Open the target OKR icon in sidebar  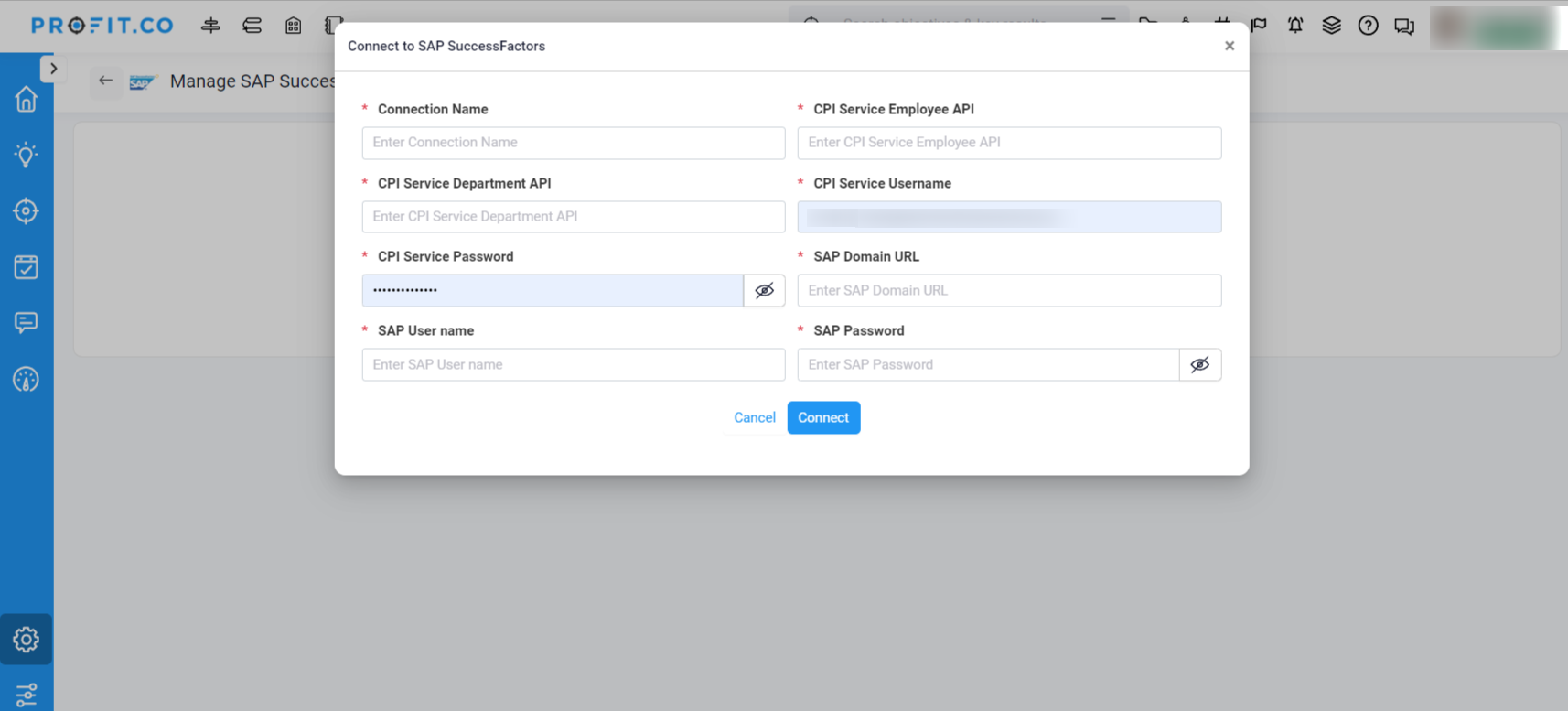pos(27,211)
